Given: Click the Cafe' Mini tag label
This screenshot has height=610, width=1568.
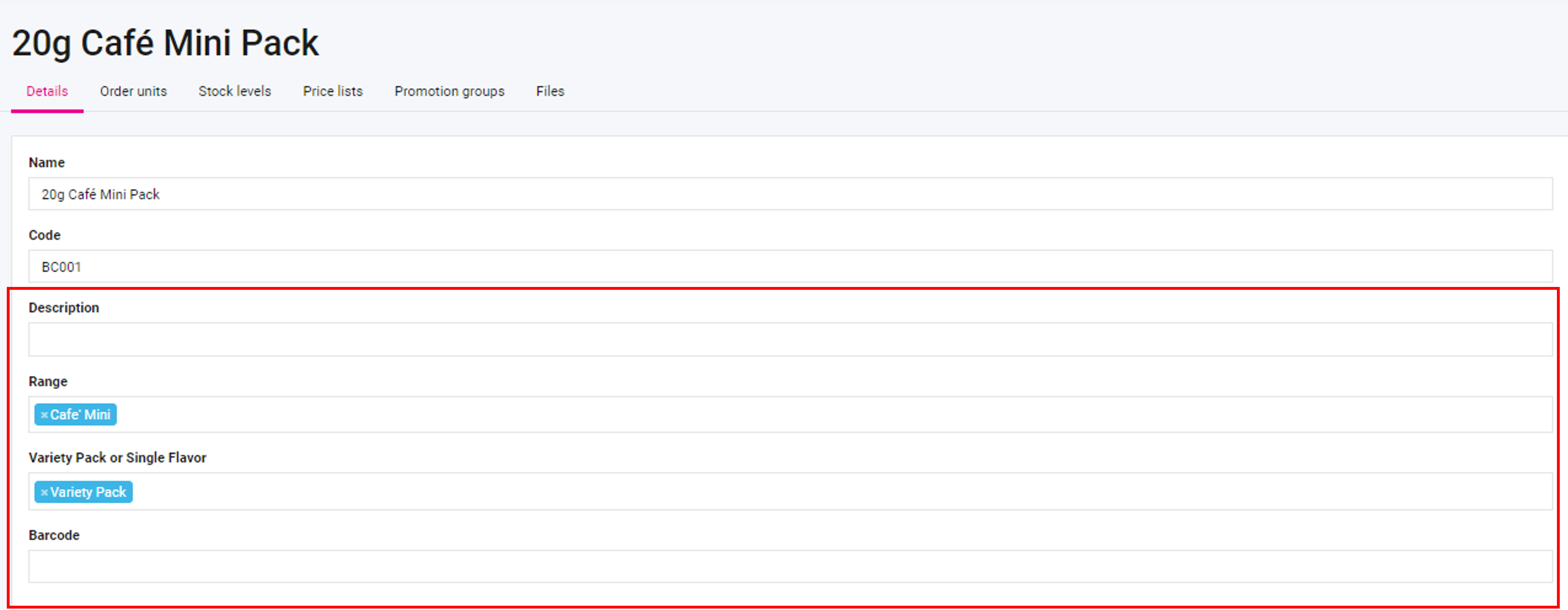Looking at the screenshot, I should pos(80,415).
